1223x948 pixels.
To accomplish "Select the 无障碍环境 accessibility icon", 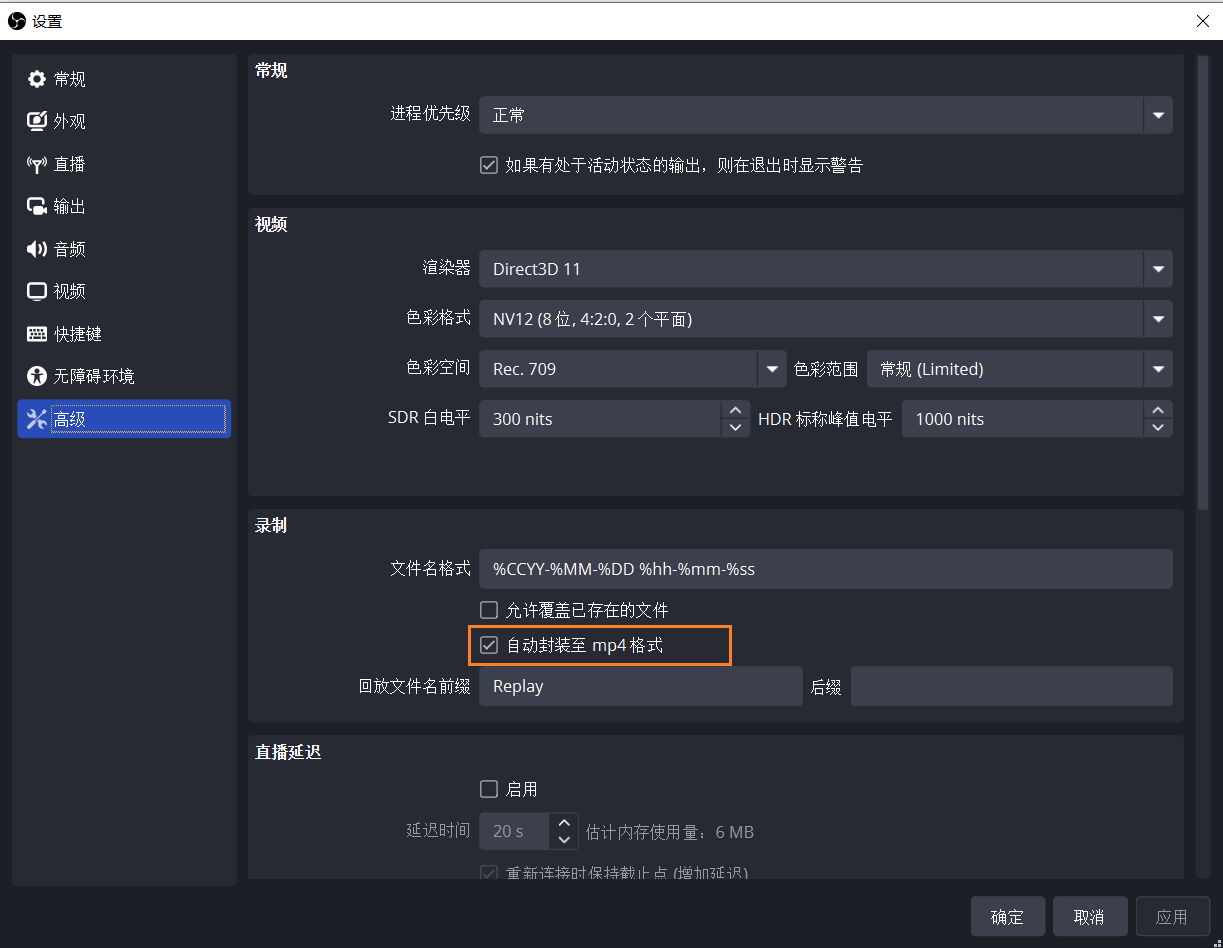I will click(37, 376).
